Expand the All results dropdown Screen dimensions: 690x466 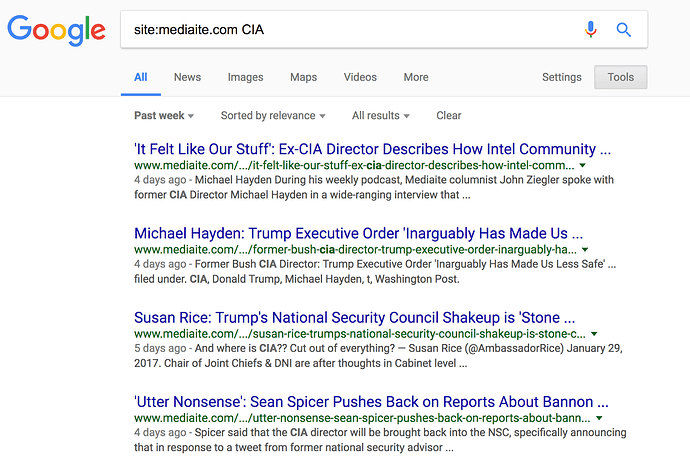[x=382, y=116]
